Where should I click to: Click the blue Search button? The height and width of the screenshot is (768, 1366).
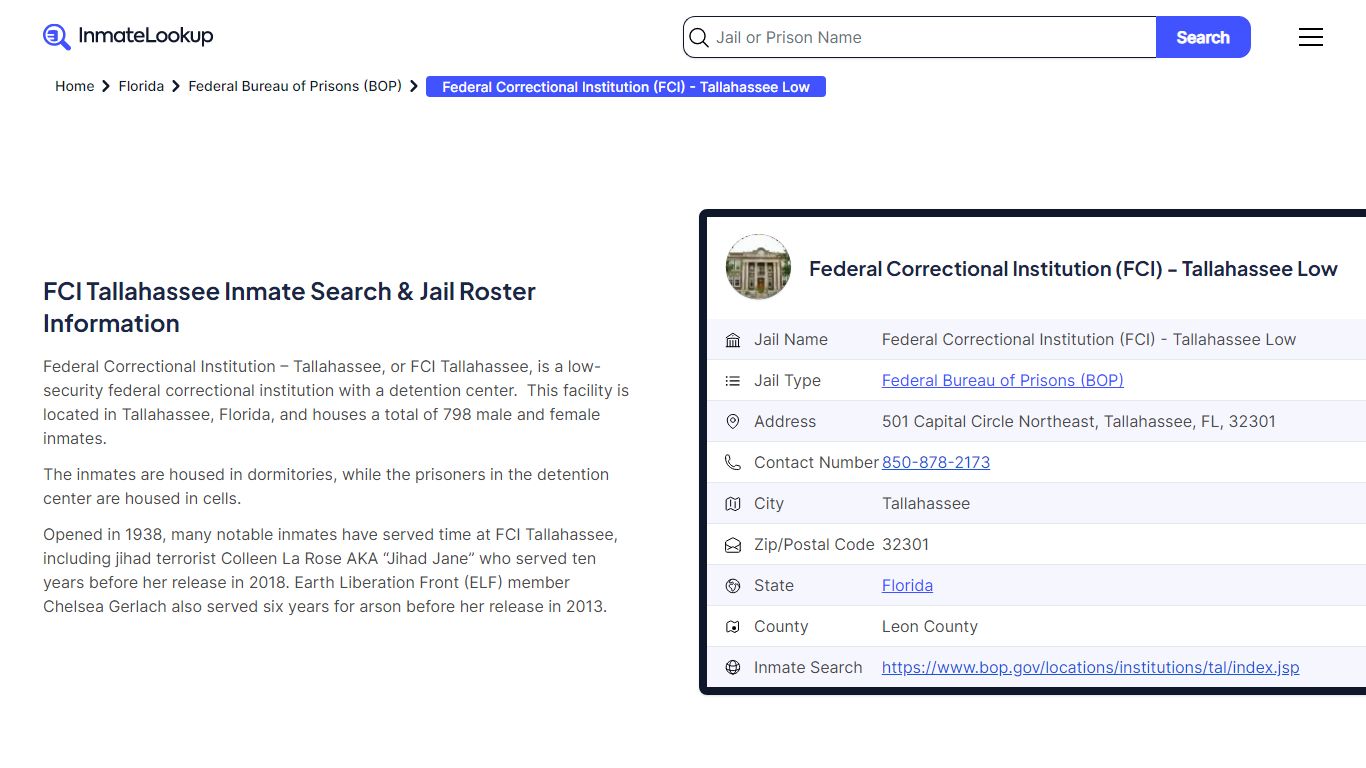point(1203,37)
